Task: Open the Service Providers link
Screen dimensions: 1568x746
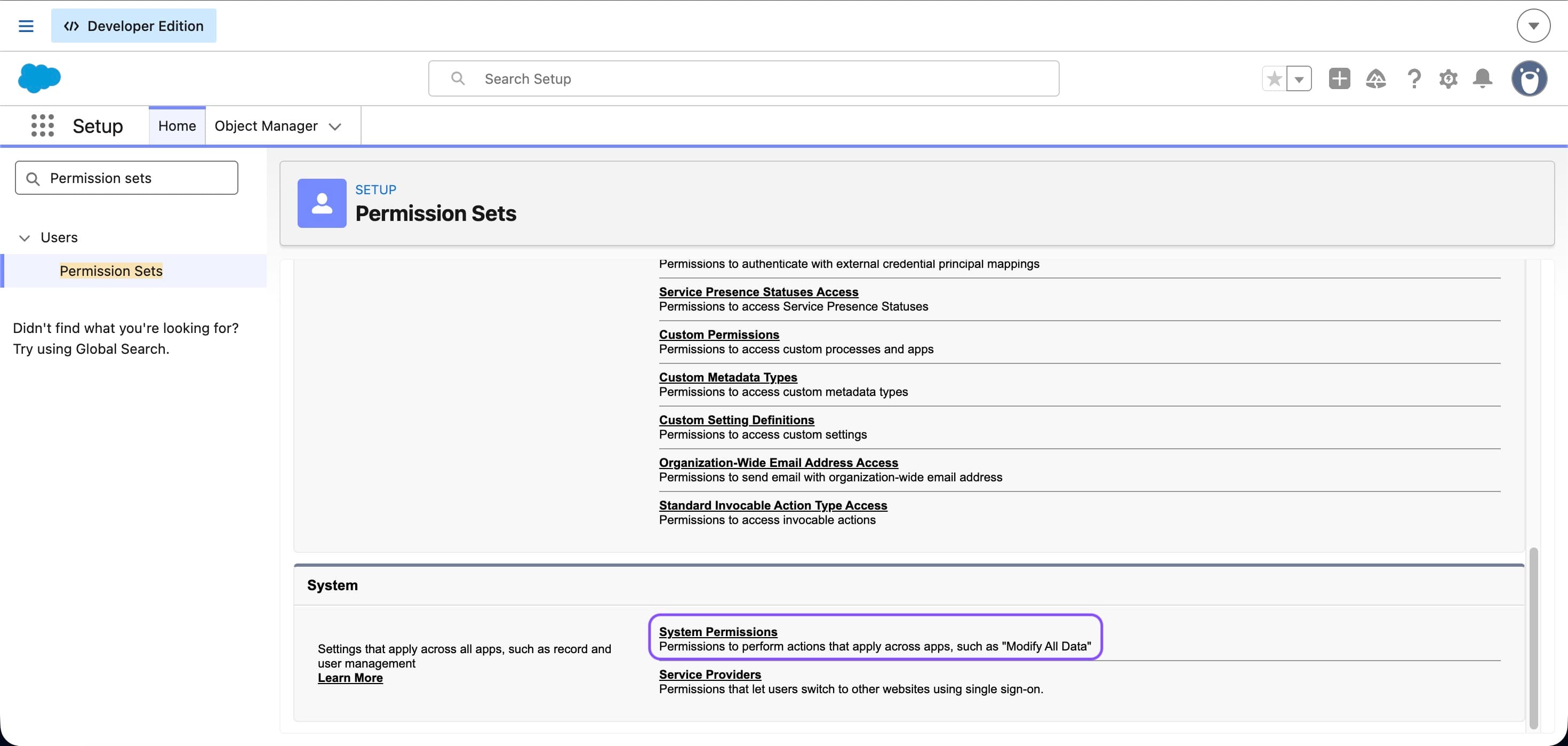Action: (x=710, y=674)
